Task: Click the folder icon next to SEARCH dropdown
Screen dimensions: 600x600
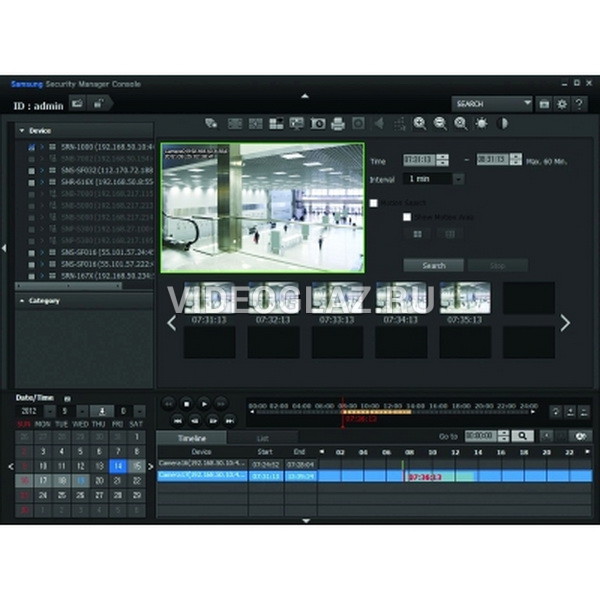Action: [x=544, y=104]
